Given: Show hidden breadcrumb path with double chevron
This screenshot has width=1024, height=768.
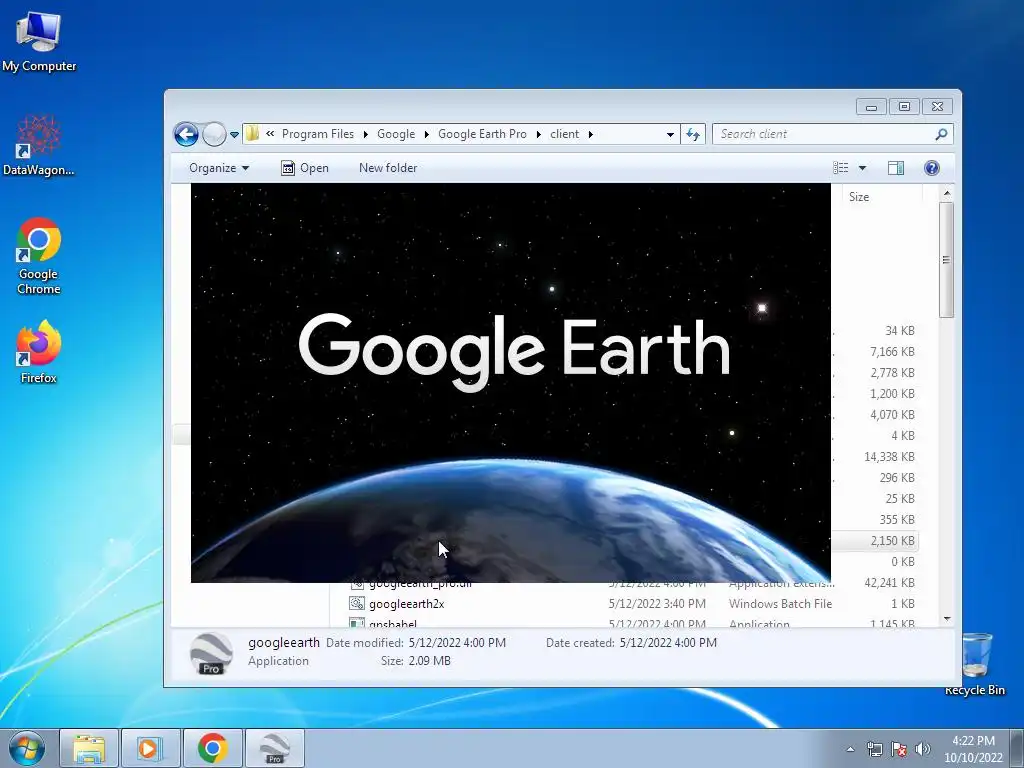Looking at the screenshot, I should pyautogui.click(x=270, y=134).
